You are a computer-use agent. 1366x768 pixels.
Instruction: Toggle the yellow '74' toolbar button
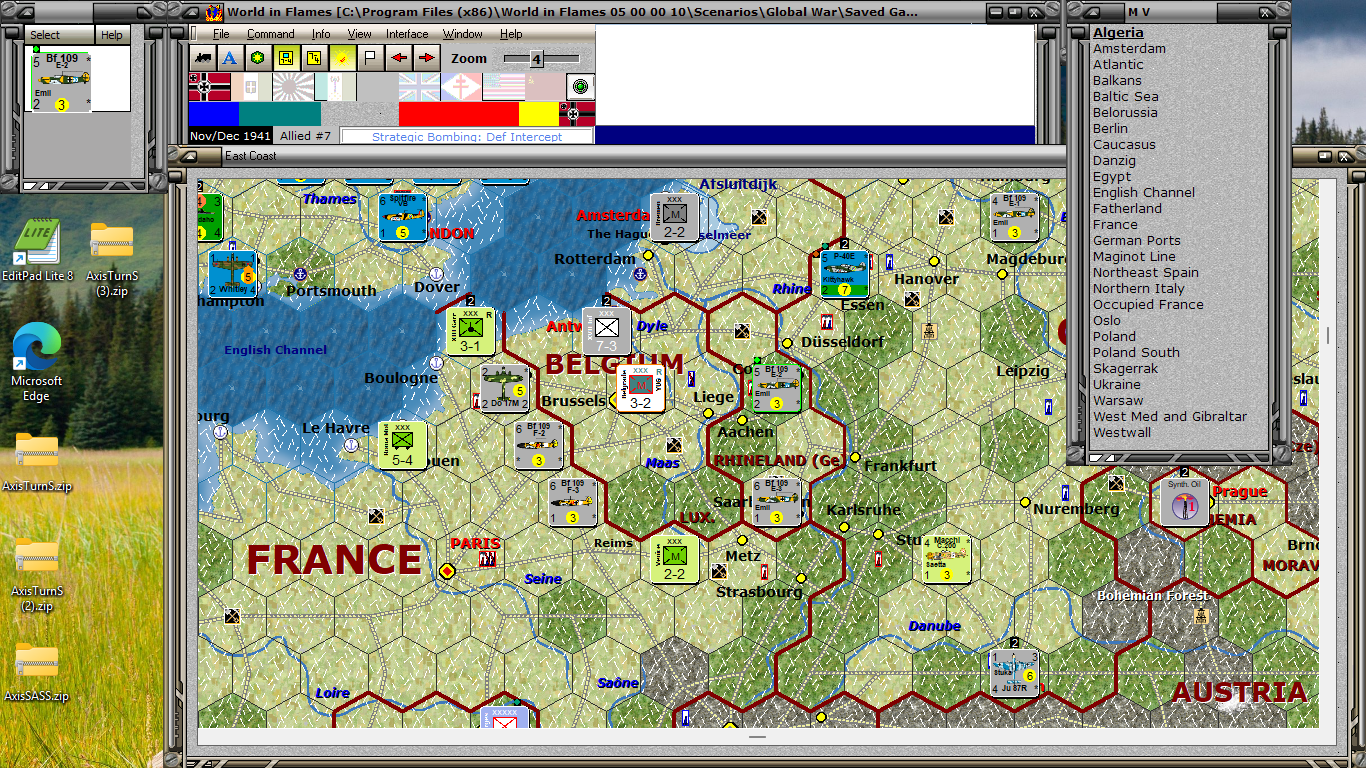click(x=314, y=58)
